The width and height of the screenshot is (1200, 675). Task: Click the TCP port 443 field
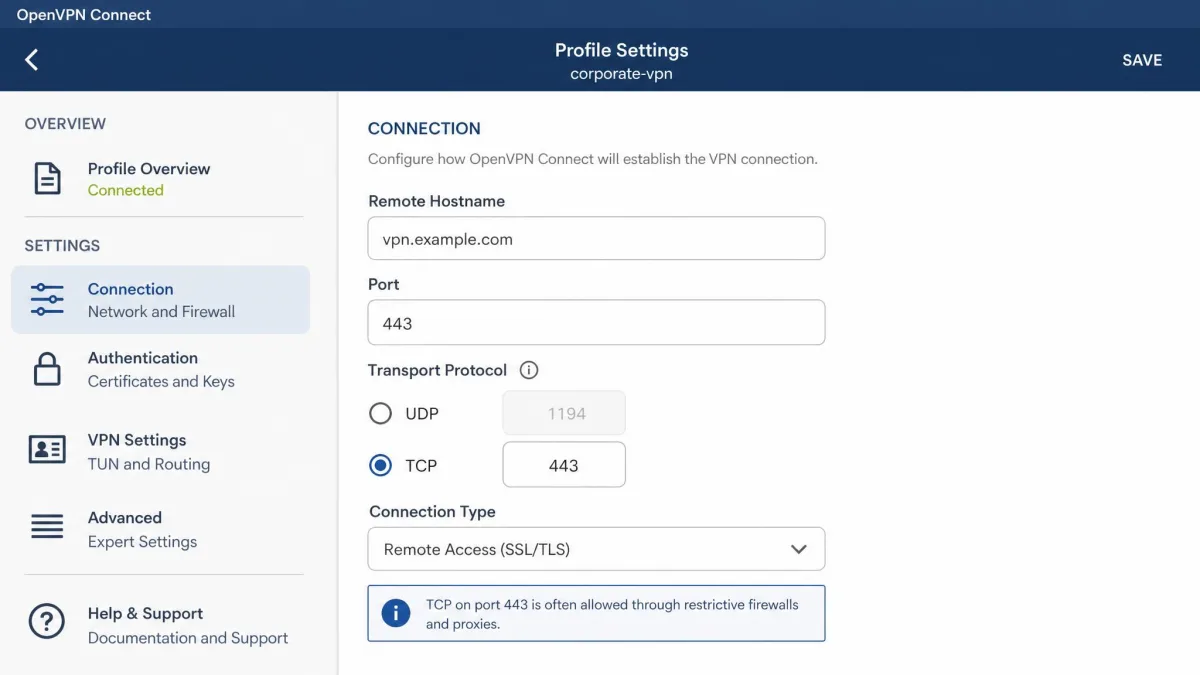564,465
